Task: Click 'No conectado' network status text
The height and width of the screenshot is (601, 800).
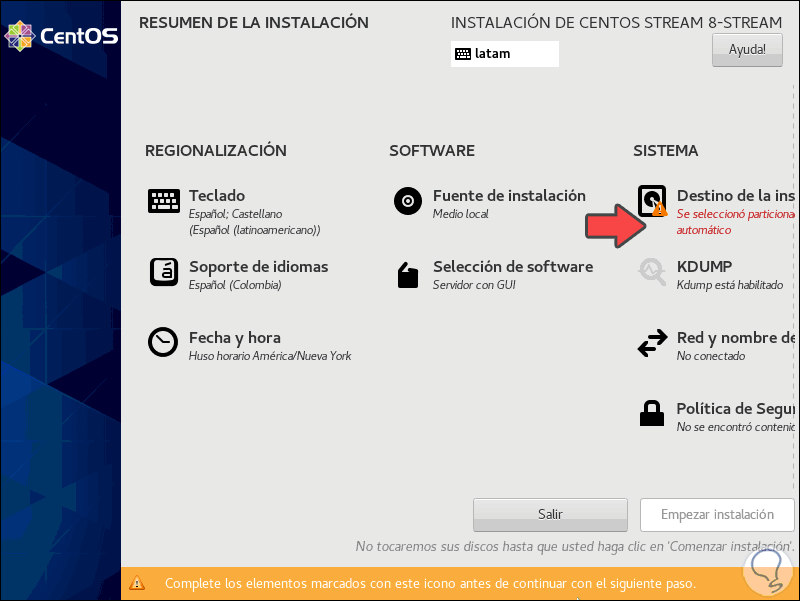Action: pyautogui.click(x=711, y=356)
